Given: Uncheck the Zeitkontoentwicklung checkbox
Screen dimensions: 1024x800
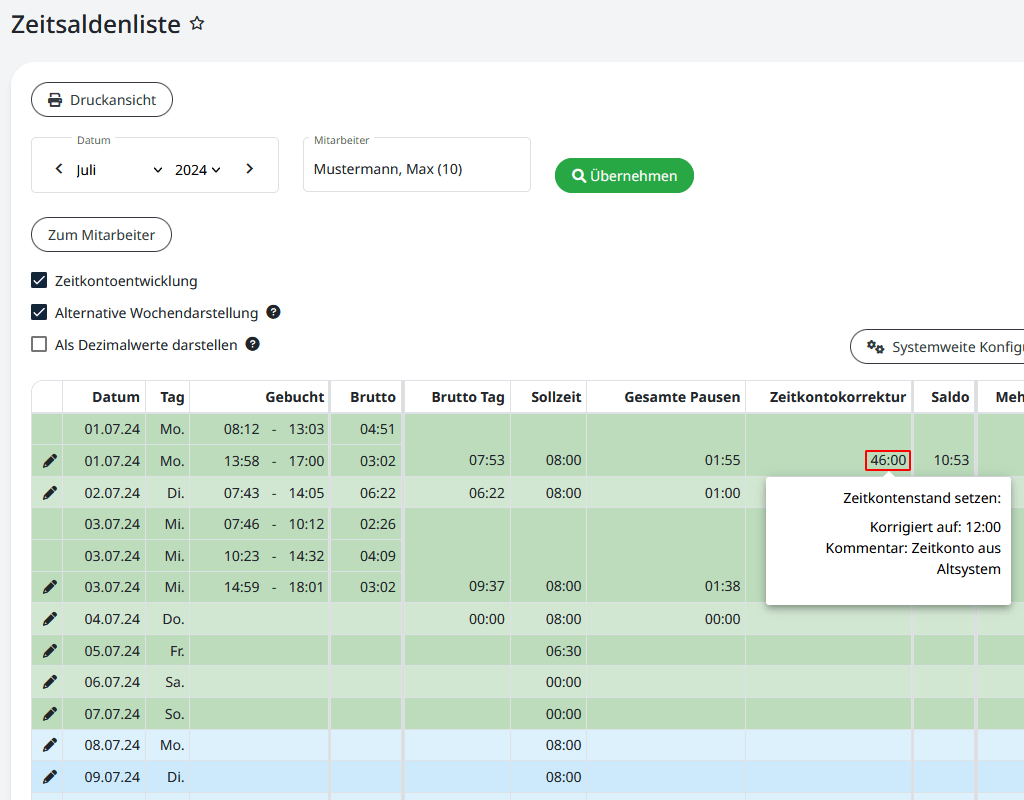Looking at the screenshot, I should [x=39, y=281].
